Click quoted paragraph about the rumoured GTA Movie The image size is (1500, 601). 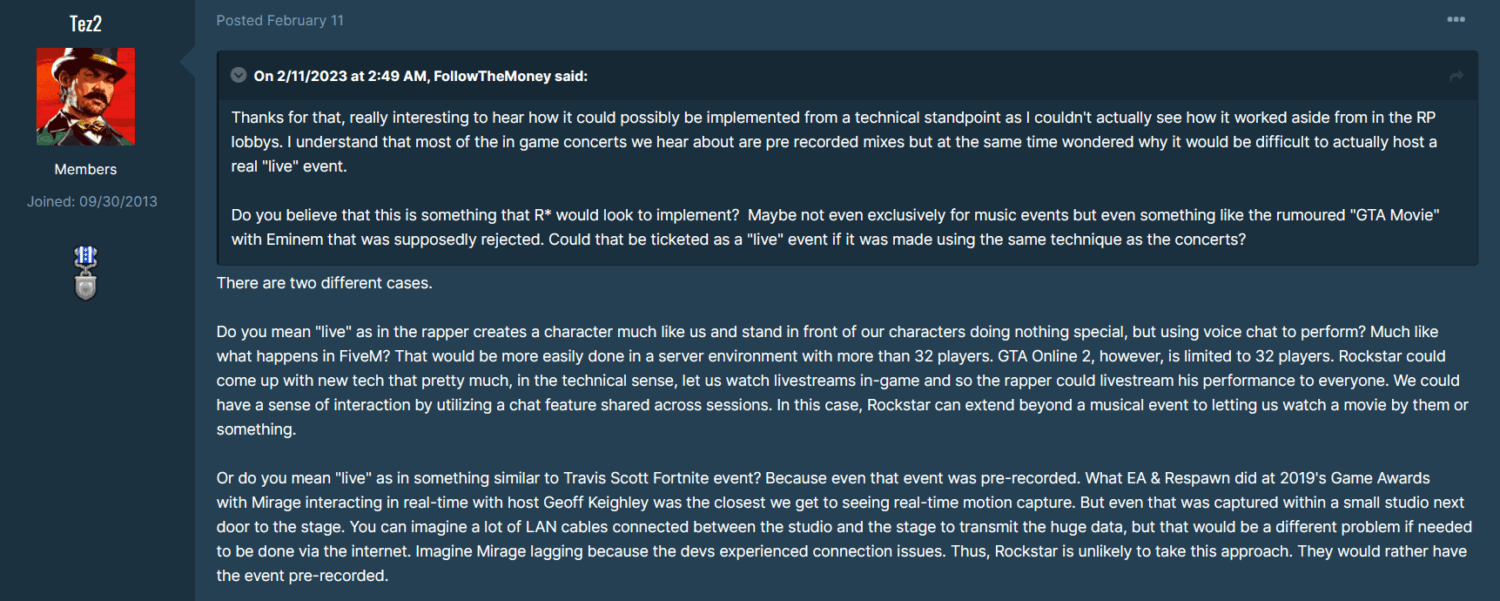pyautogui.click(x=834, y=228)
